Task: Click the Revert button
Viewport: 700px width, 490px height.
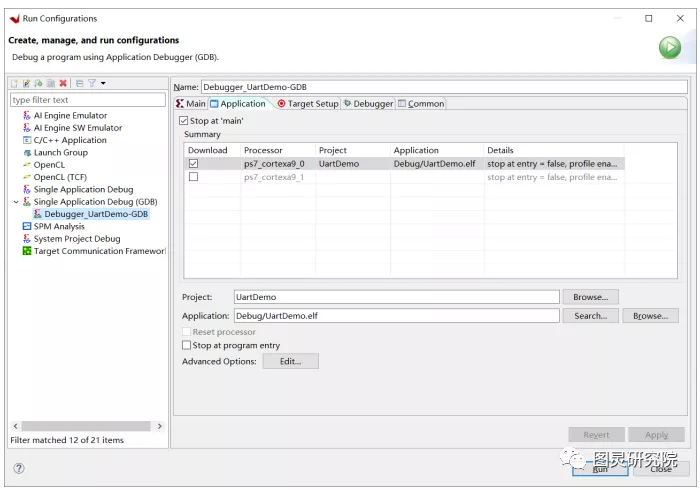Action: (596, 435)
